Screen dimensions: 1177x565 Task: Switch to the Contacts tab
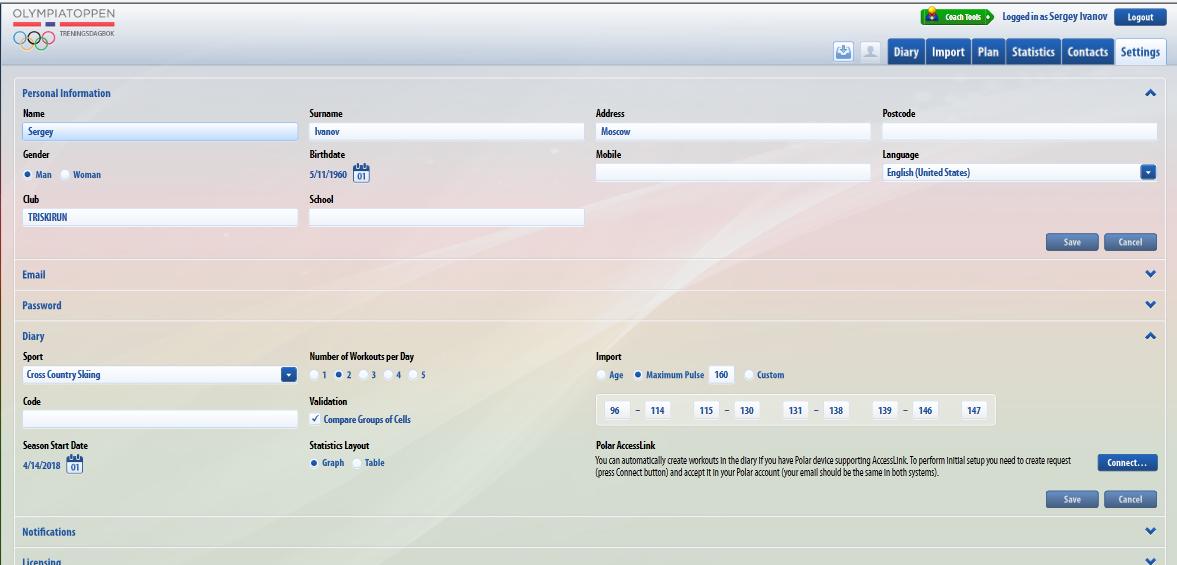tap(1088, 52)
